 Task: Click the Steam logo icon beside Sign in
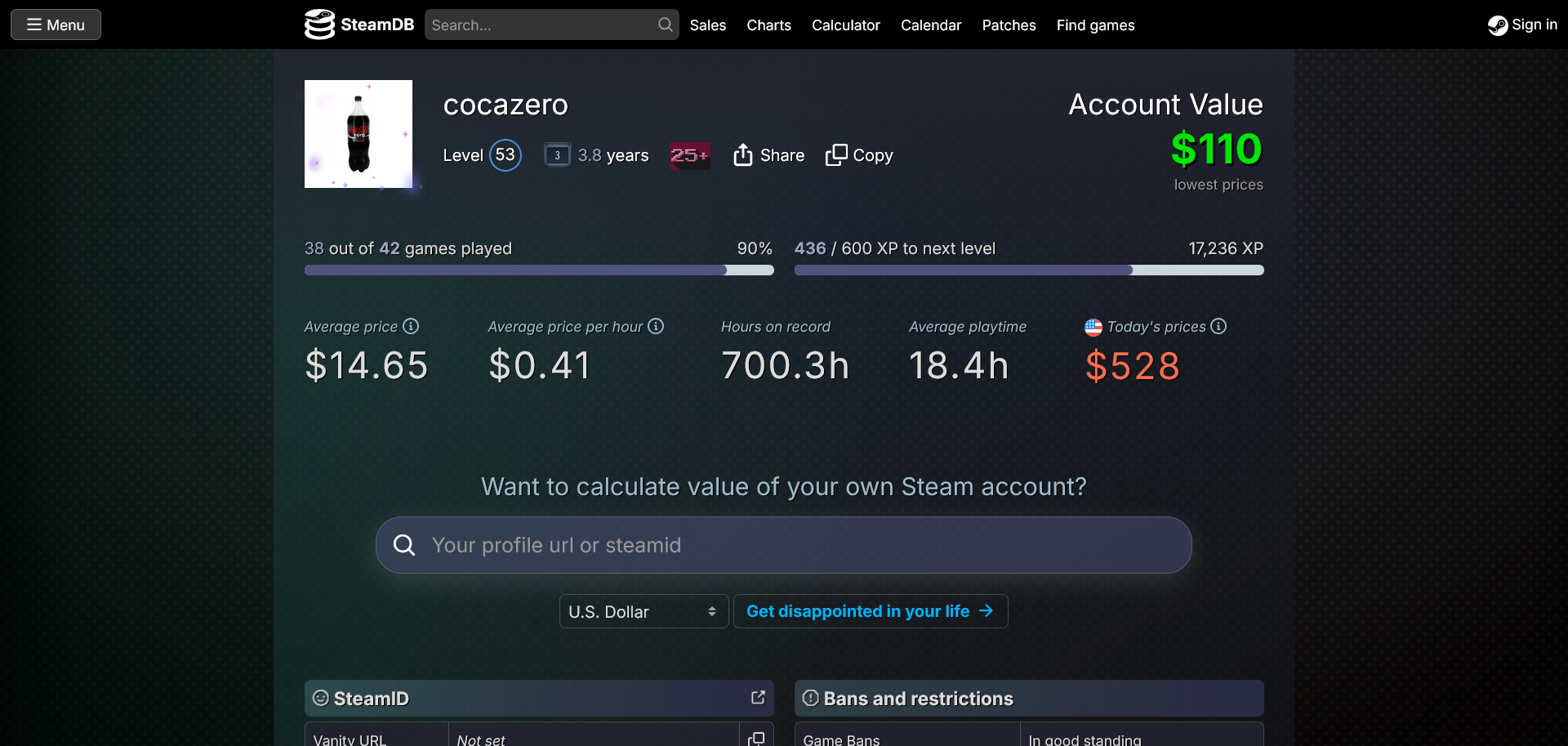[1498, 25]
